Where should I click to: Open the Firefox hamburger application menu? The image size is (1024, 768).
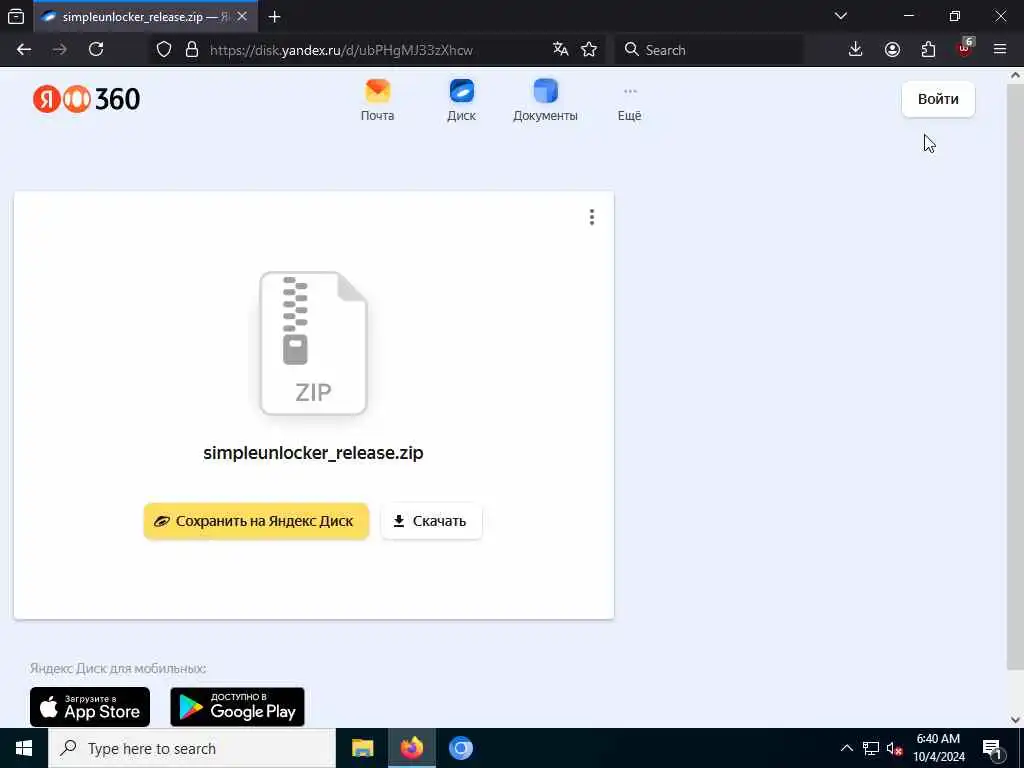tap(1000, 50)
